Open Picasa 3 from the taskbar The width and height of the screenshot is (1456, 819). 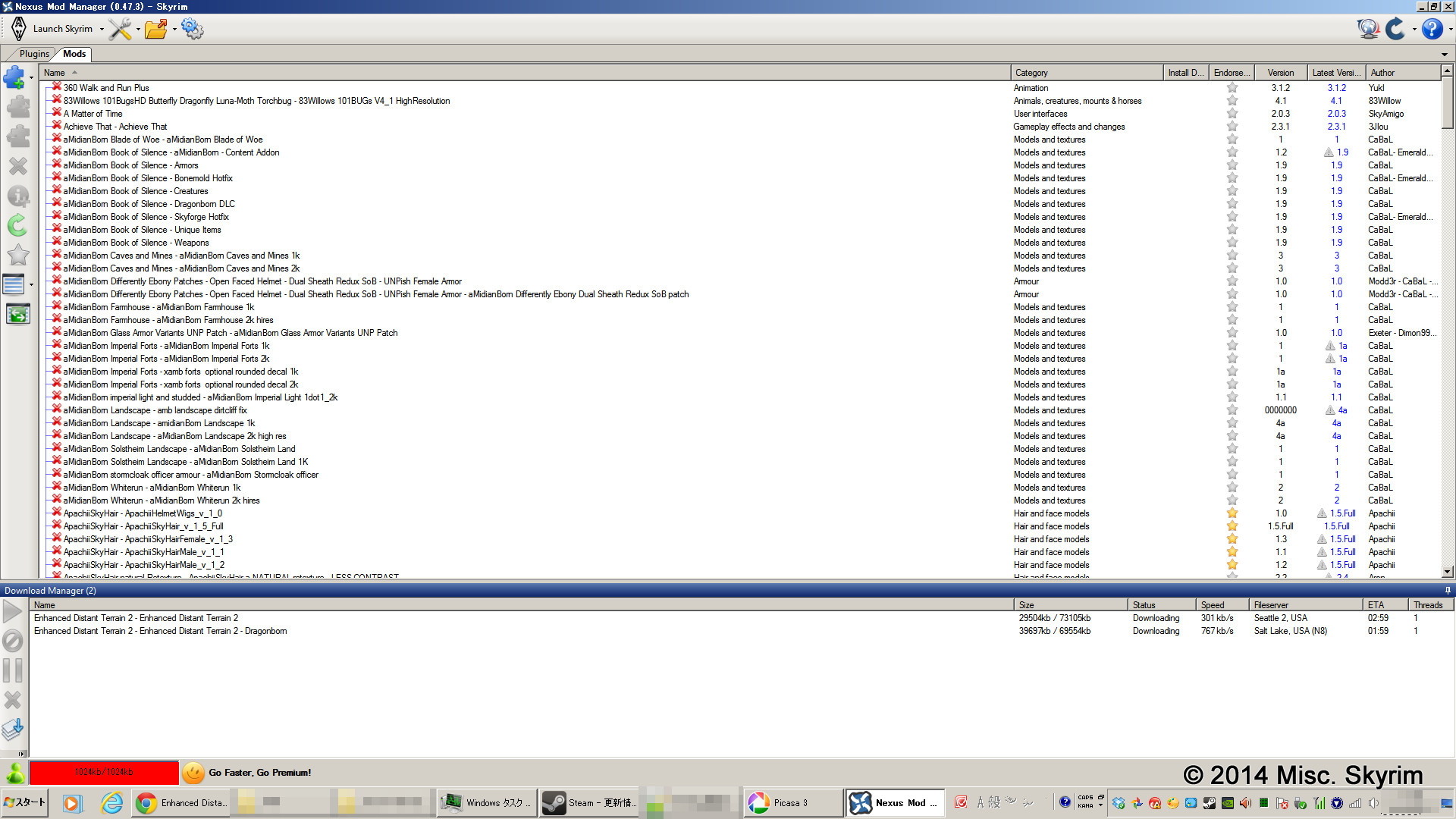792,802
